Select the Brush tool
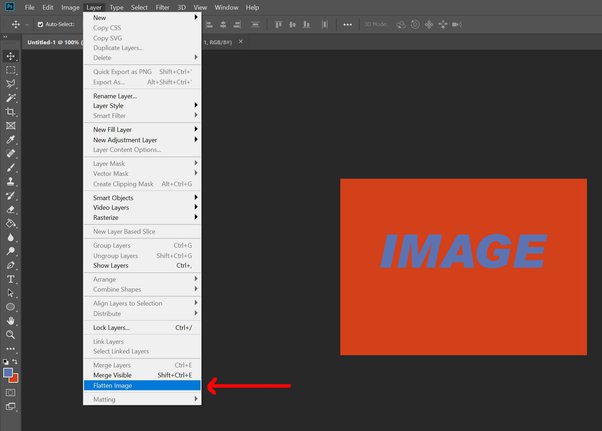Image resolution: width=602 pixels, height=431 pixels. (x=11, y=167)
